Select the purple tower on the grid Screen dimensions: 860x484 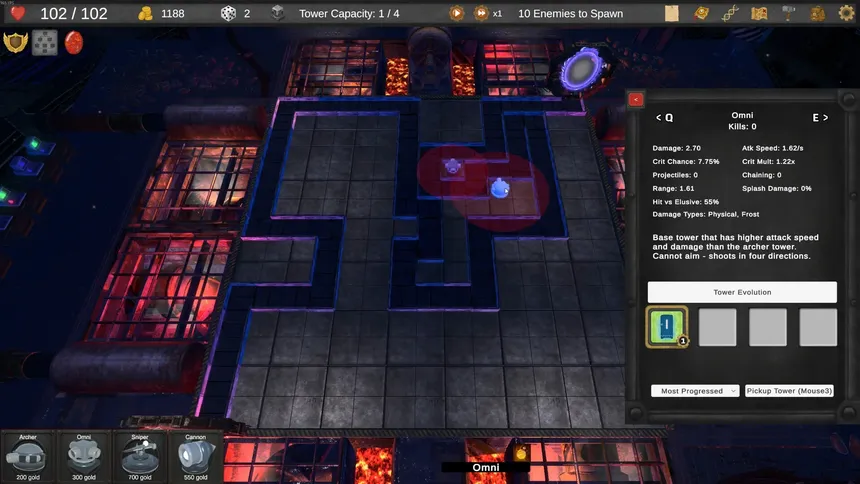[x=452, y=166]
